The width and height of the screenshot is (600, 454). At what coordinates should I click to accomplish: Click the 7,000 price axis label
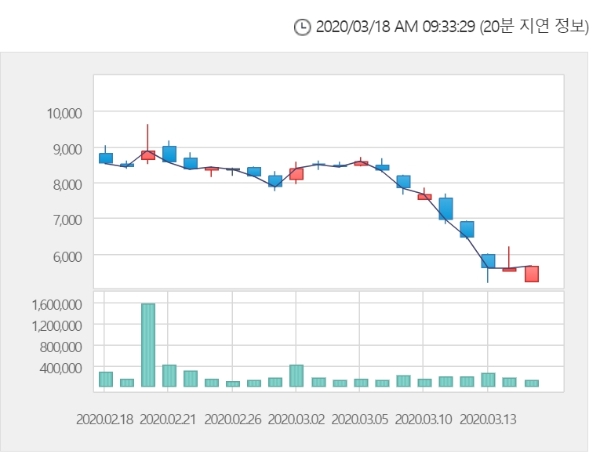67,220
